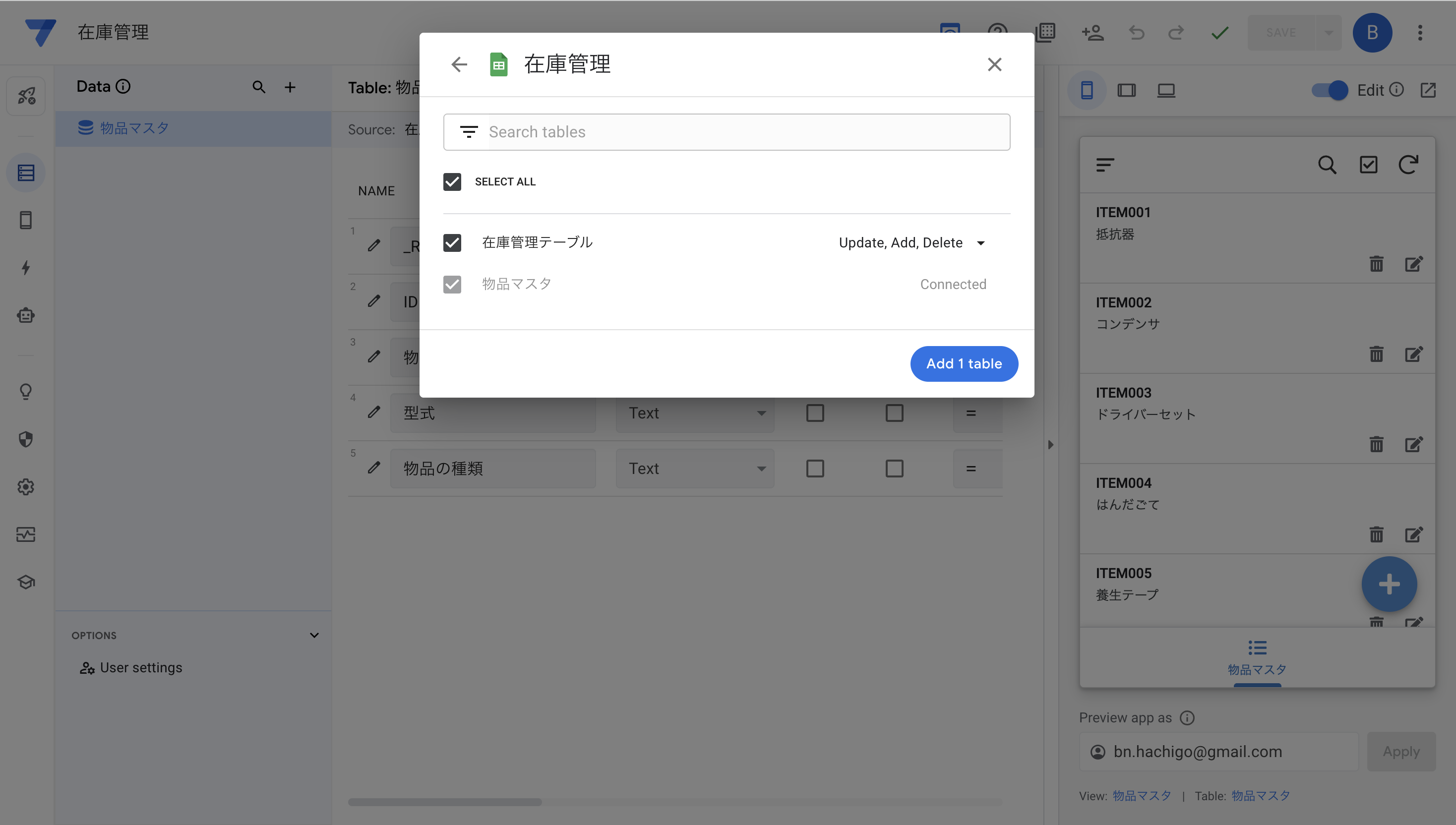Open the Actions lightning bolt section
The height and width of the screenshot is (825, 1456).
[x=25, y=268]
